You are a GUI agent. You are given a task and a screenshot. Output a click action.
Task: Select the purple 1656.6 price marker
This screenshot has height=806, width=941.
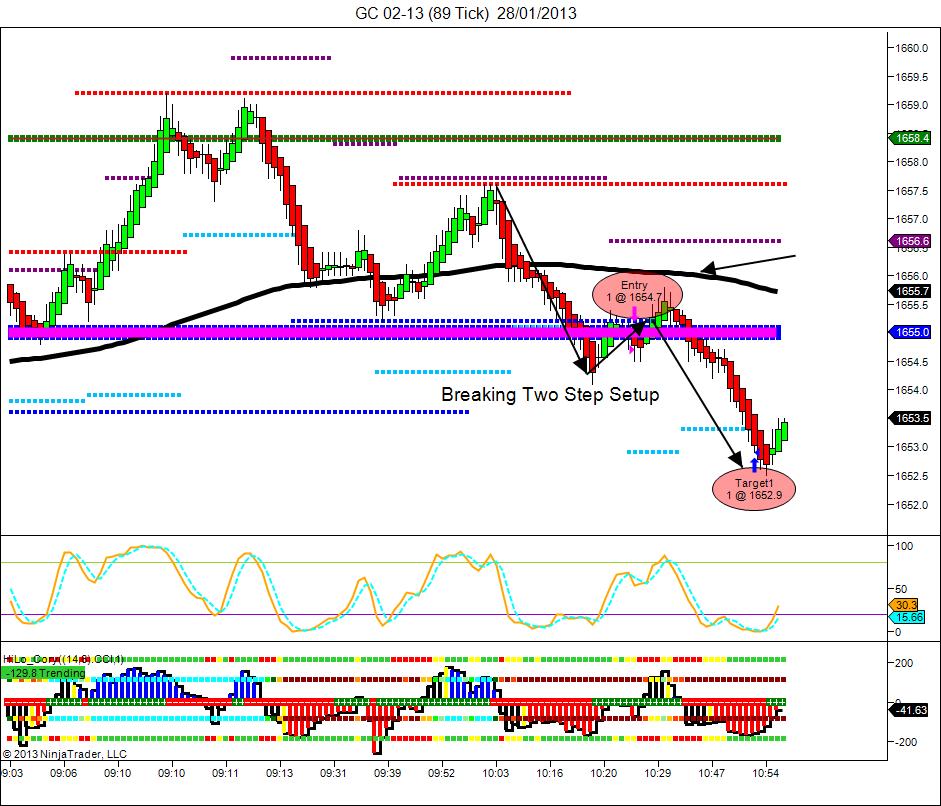click(x=910, y=241)
